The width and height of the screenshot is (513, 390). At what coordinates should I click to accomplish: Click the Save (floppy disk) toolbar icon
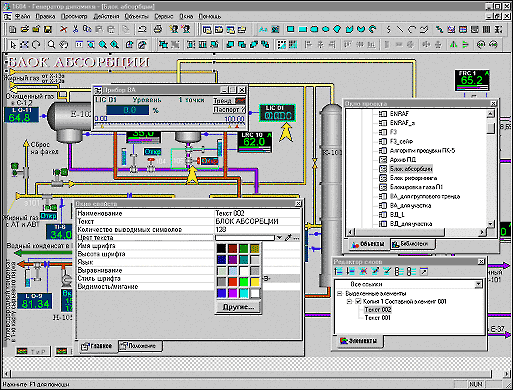click(x=48, y=29)
